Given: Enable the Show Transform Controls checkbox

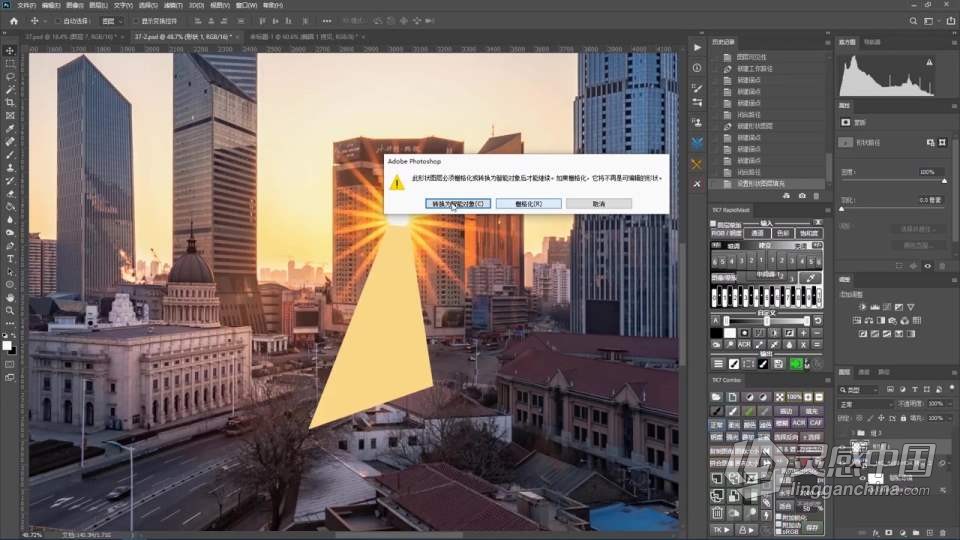Looking at the screenshot, I should [136, 21].
